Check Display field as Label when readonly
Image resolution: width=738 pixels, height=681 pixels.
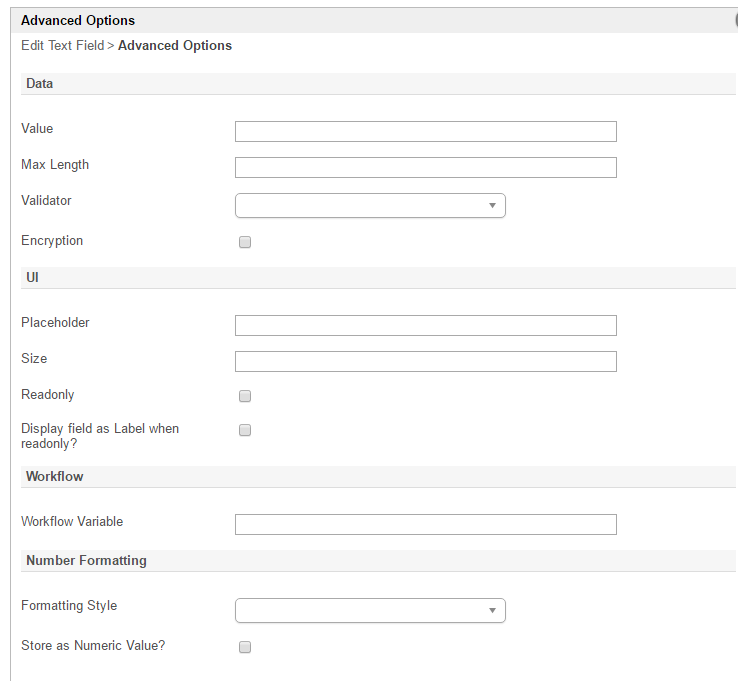pos(245,430)
